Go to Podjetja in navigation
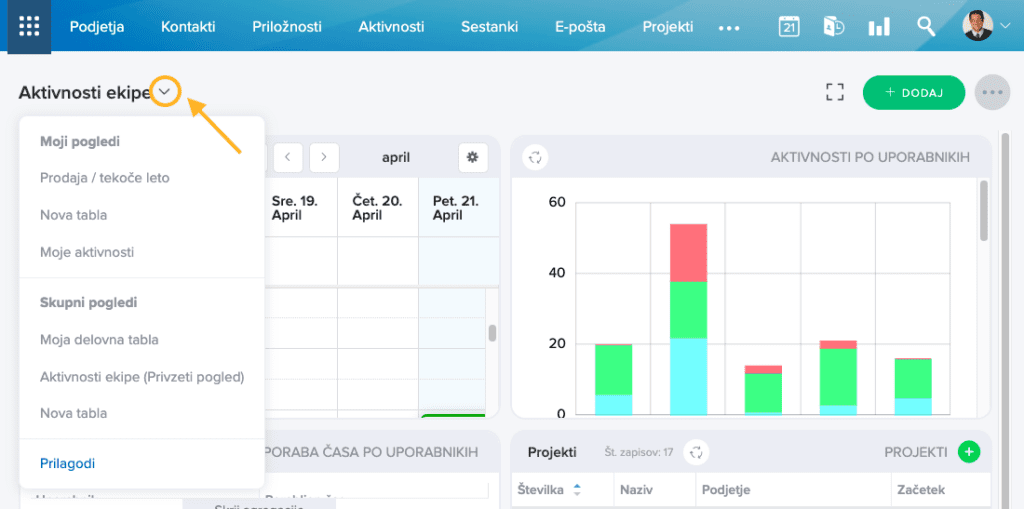The width and height of the screenshot is (1024, 509). (x=97, y=27)
